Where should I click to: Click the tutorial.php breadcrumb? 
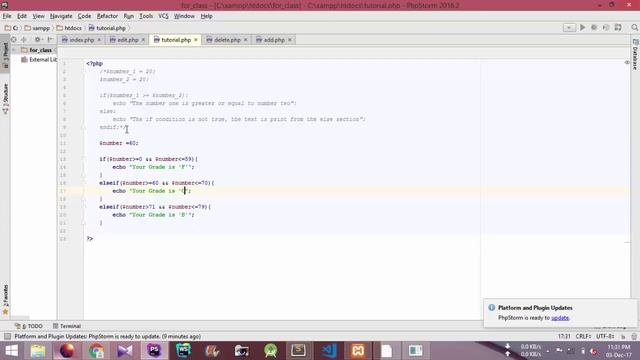[x=107, y=28]
